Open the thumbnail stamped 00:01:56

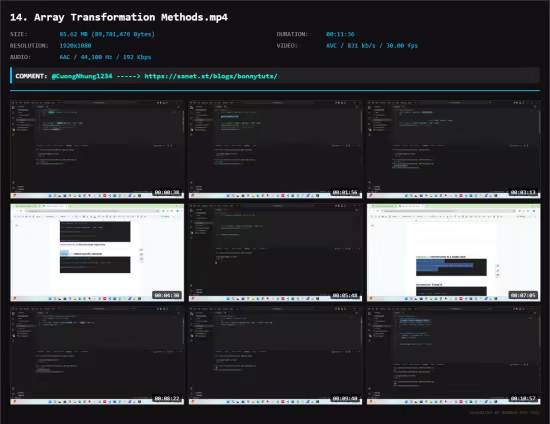pyautogui.click(x=275, y=149)
